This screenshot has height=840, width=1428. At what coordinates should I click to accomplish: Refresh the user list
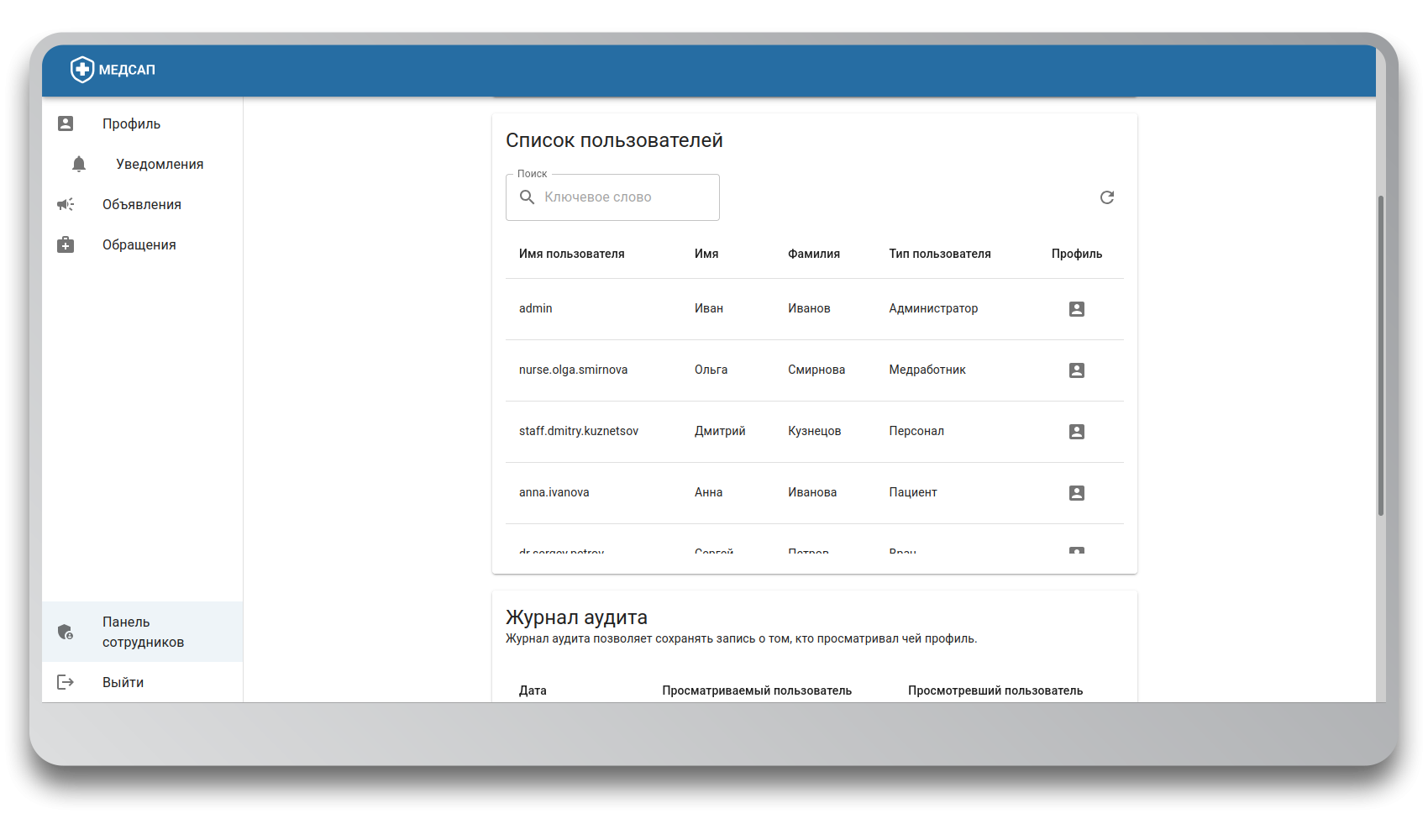point(1106,197)
